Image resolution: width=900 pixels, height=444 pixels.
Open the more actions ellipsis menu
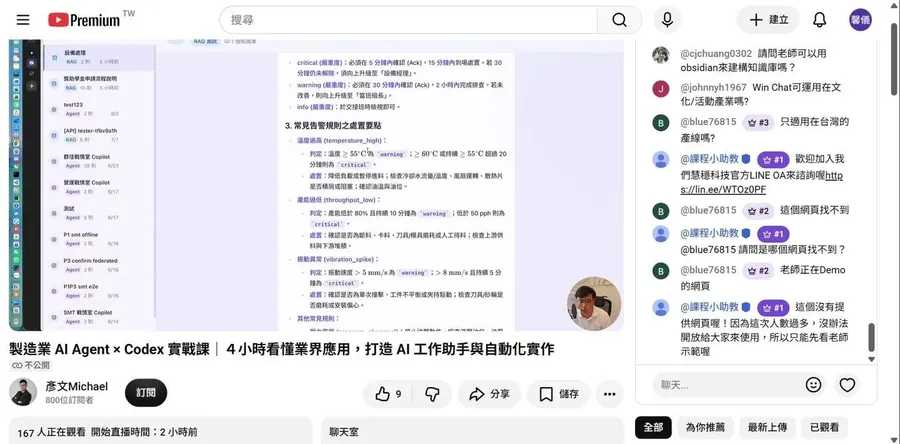coord(610,394)
